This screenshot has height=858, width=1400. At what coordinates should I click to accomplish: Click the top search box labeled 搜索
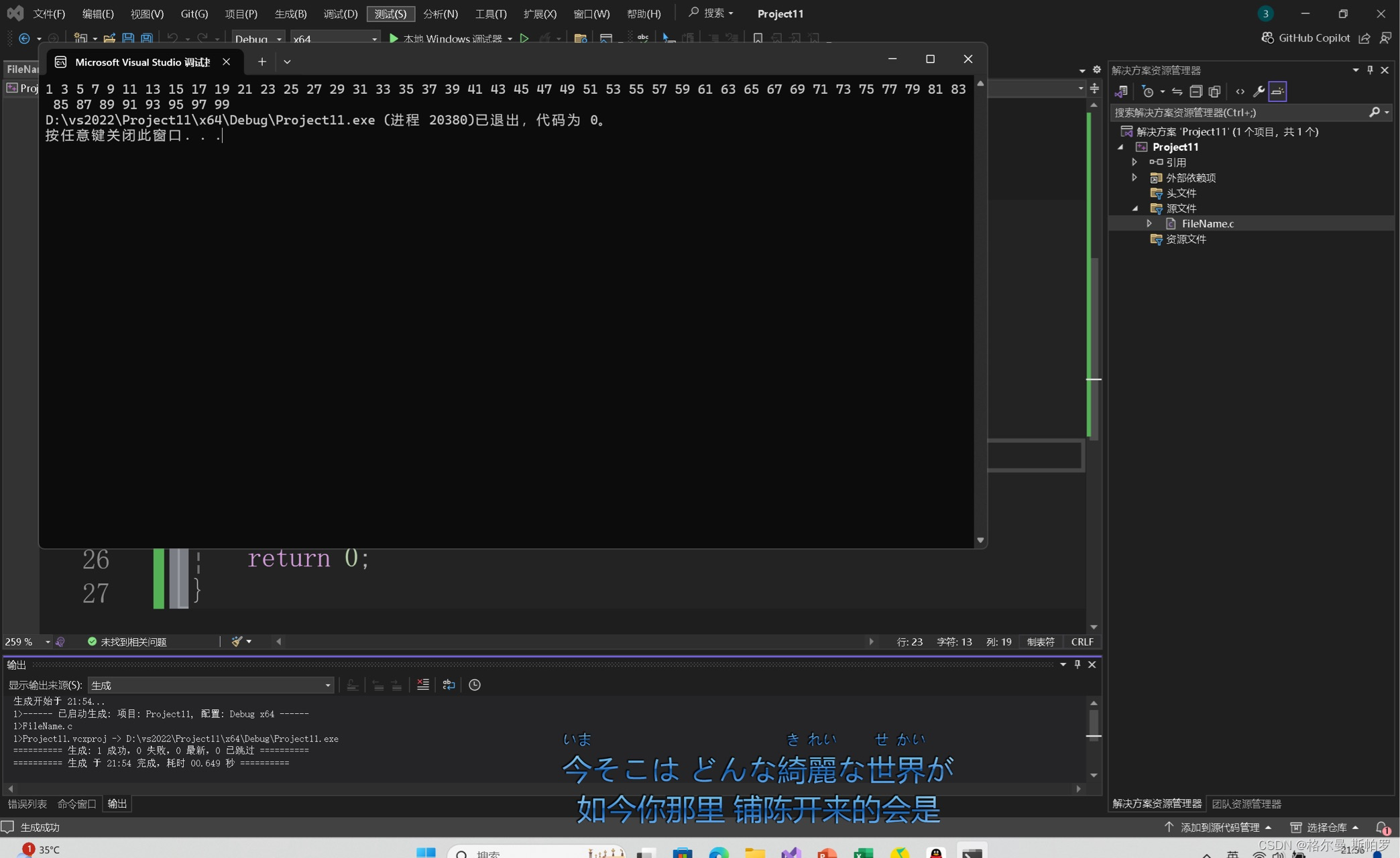pos(711,13)
